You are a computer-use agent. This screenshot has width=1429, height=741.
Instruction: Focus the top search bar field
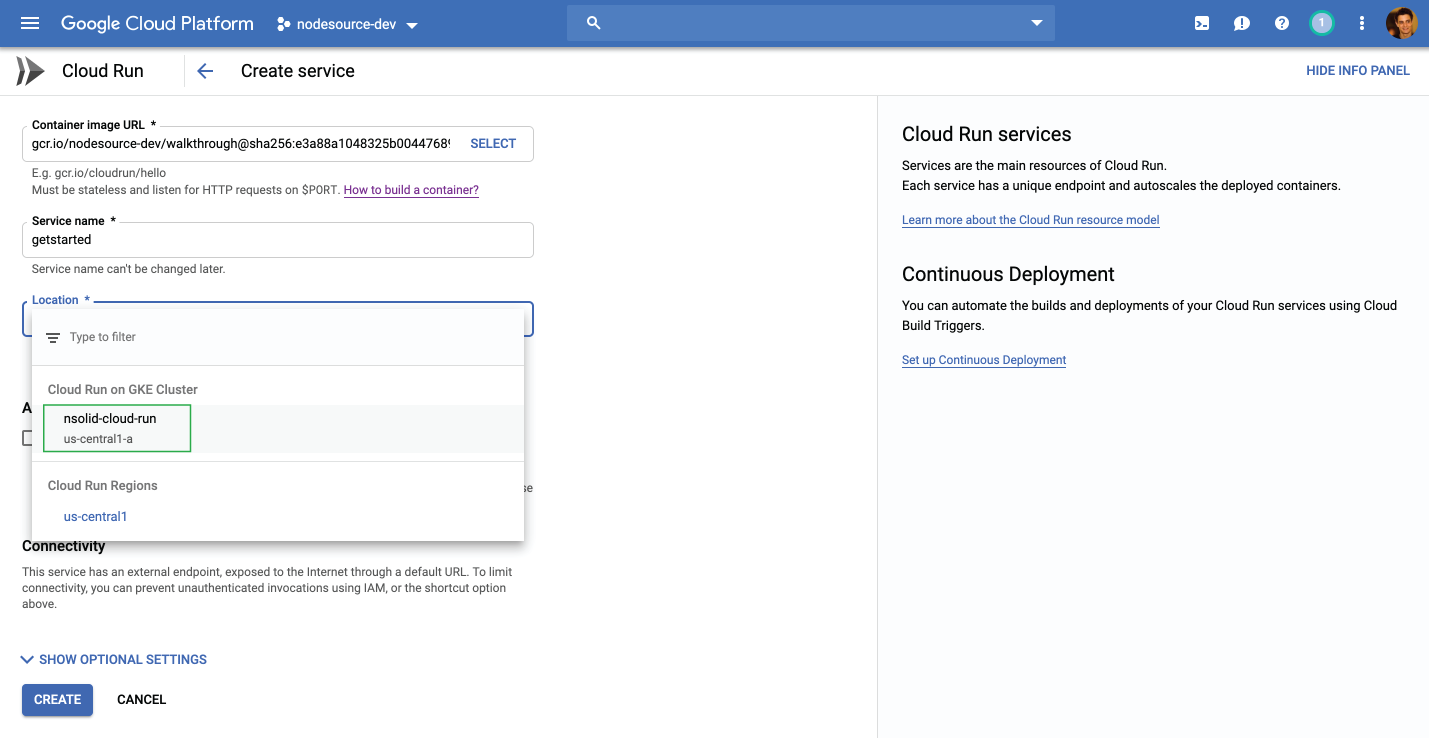coord(811,23)
